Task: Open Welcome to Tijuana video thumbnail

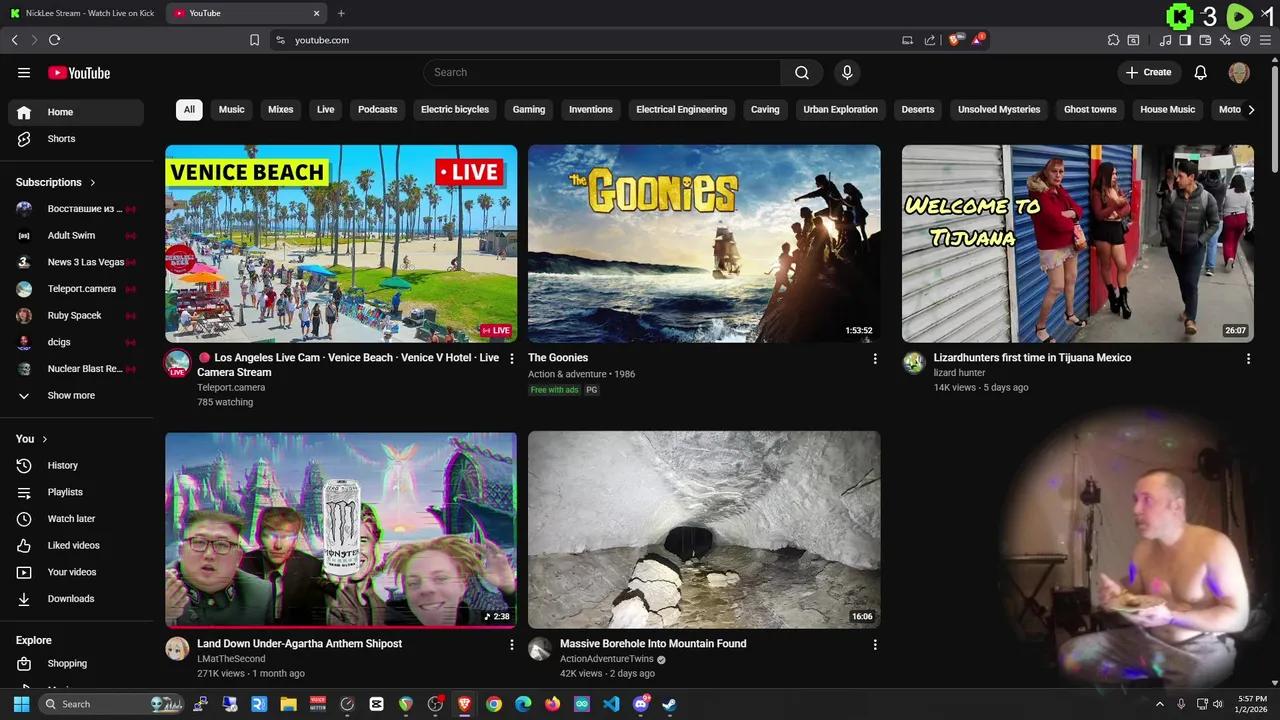Action: (1078, 243)
